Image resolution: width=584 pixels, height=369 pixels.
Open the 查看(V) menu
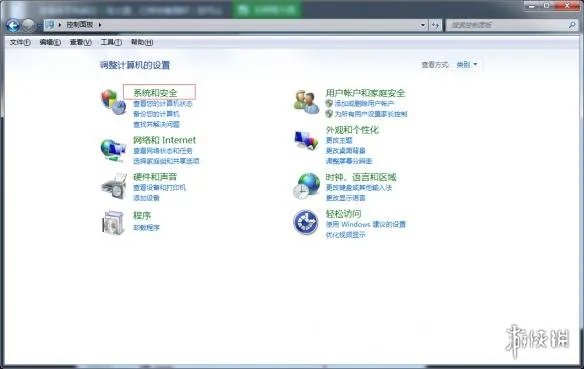point(81,42)
